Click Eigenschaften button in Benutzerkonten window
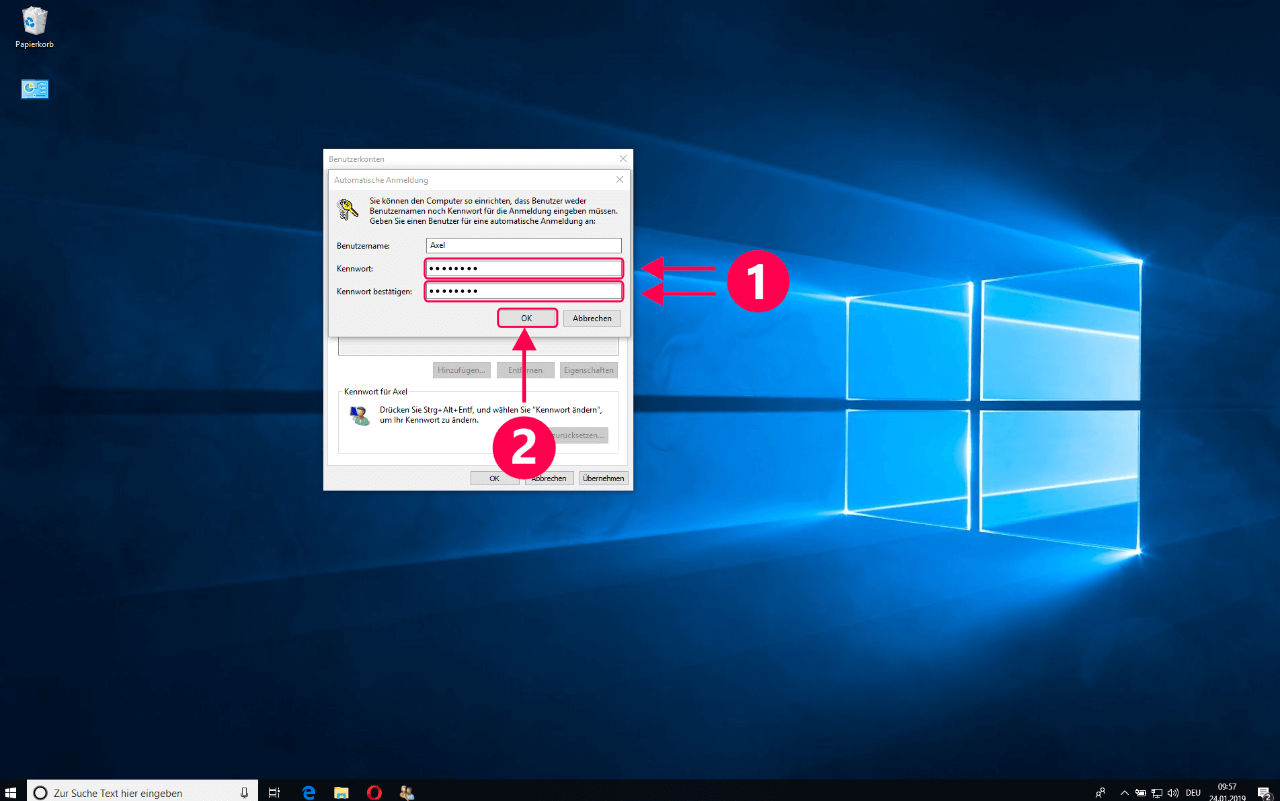 588,370
